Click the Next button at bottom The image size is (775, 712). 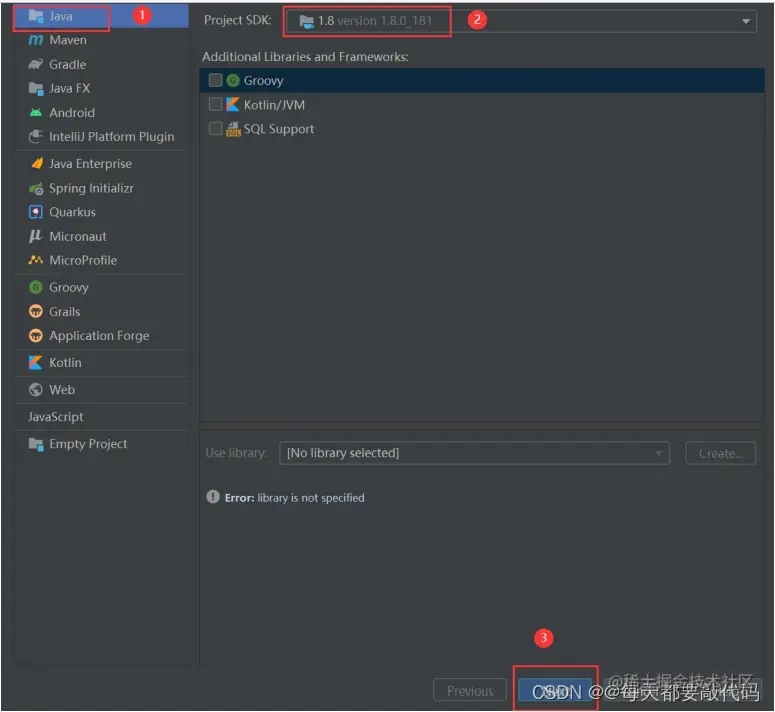tap(555, 691)
